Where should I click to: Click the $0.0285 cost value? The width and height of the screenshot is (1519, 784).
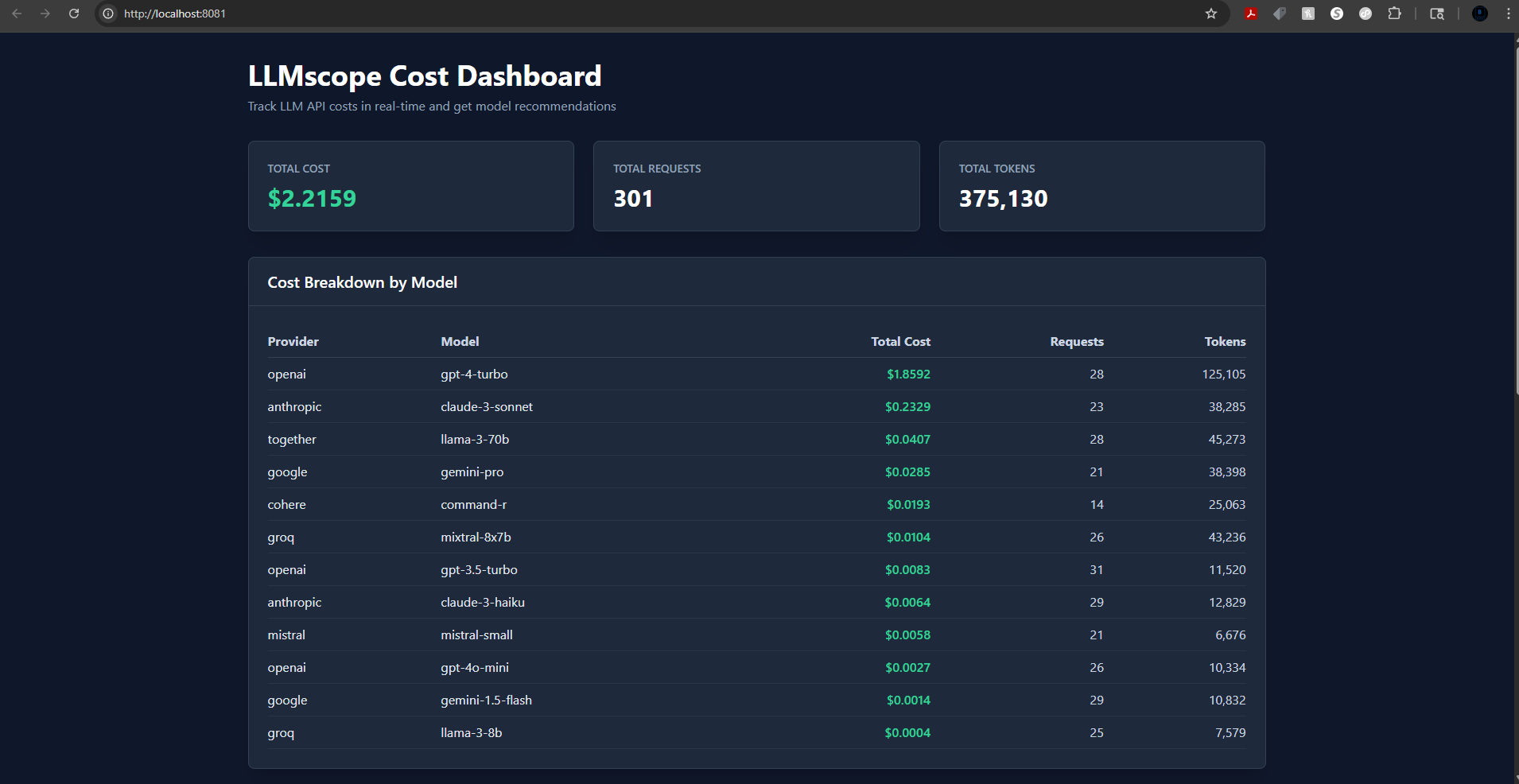tap(907, 472)
